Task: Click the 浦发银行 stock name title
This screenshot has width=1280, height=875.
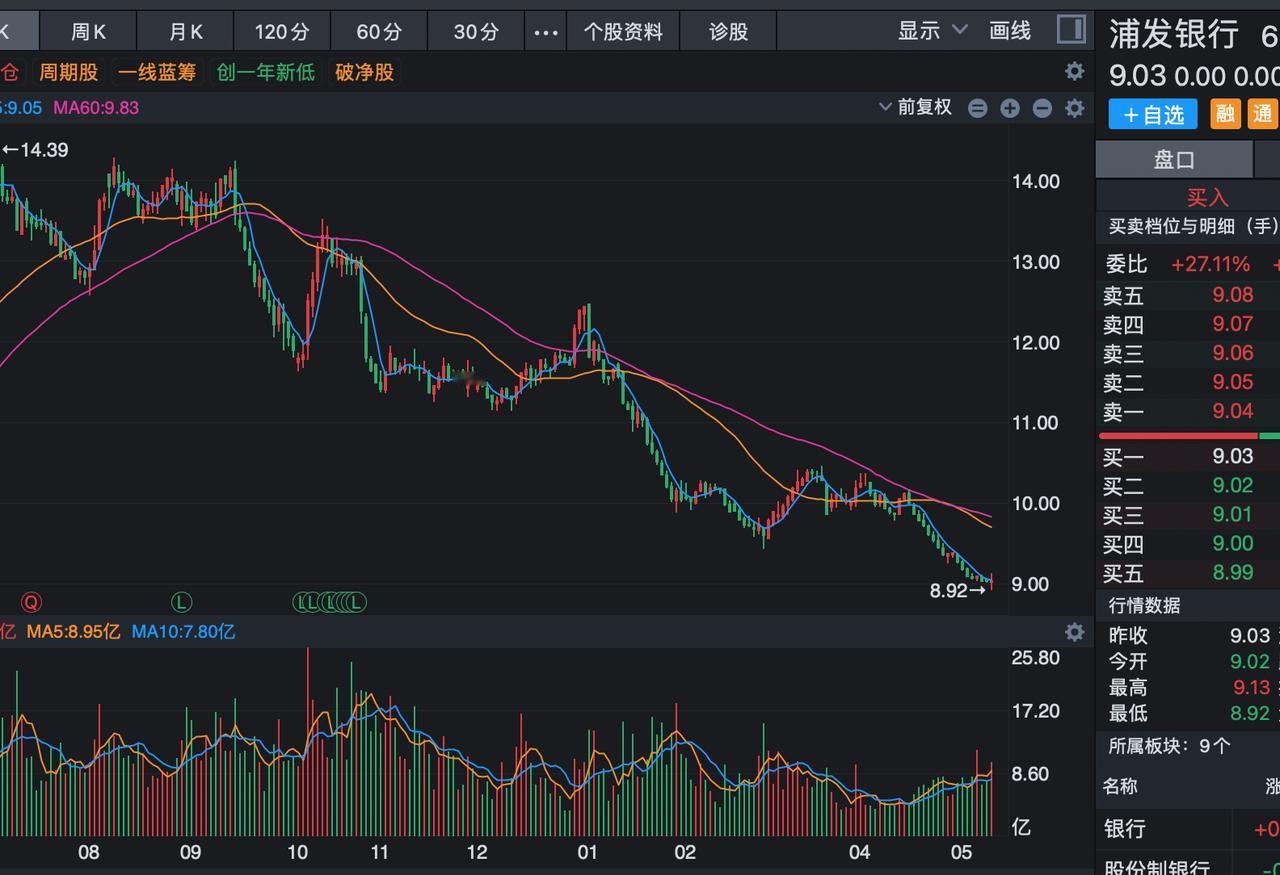Action: [1174, 34]
